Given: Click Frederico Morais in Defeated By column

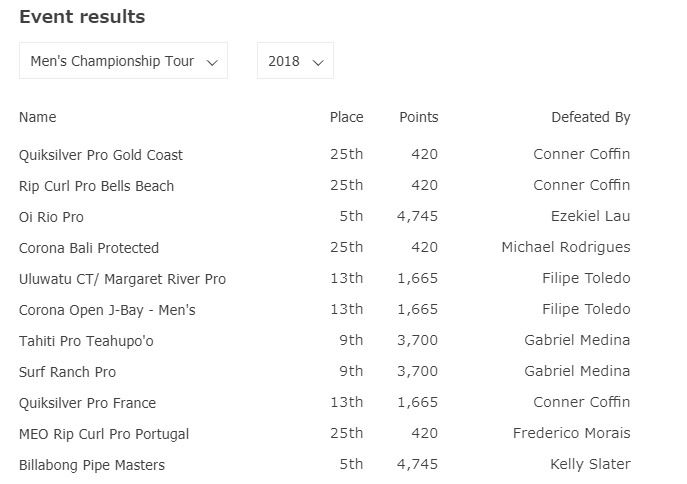Looking at the screenshot, I should tap(571, 433).
